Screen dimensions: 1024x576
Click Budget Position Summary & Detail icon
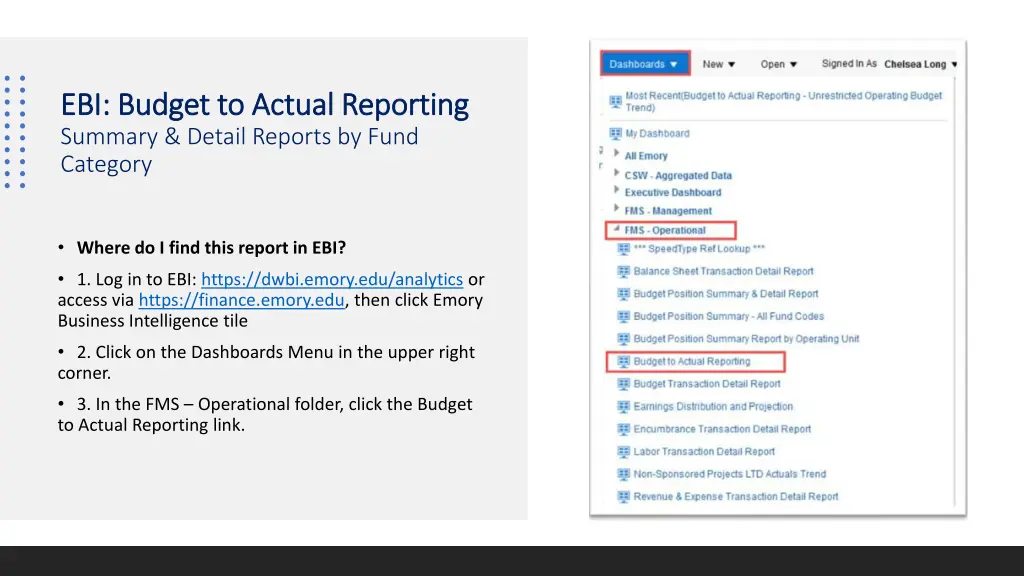[x=624, y=294]
